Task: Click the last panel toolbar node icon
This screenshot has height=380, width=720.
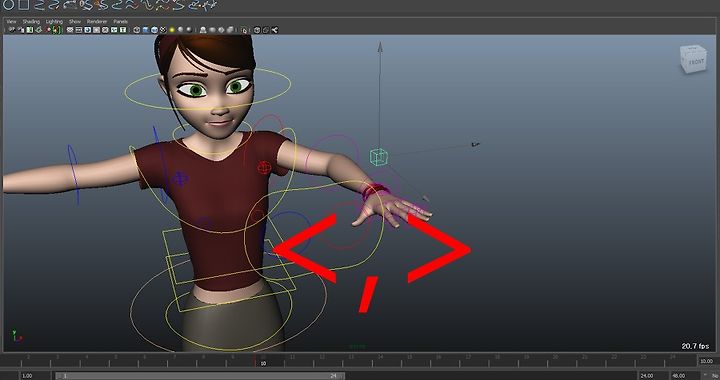Action: pyautogui.click(x=275, y=30)
